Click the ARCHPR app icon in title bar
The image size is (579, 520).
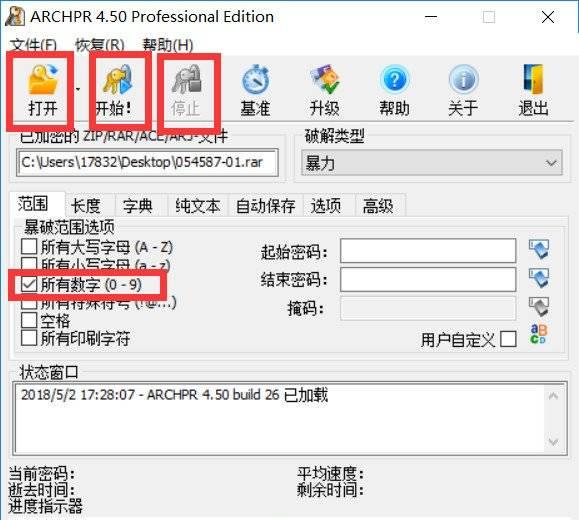tap(15, 17)
